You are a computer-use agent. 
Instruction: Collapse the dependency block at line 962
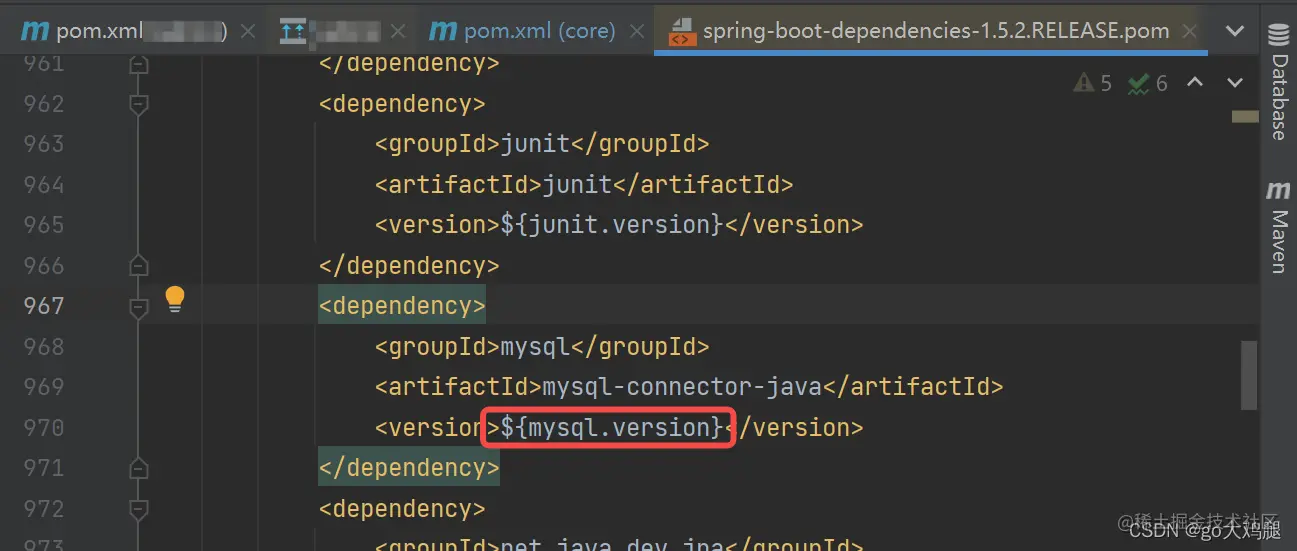pyautogui.click(x=139, y=104)
